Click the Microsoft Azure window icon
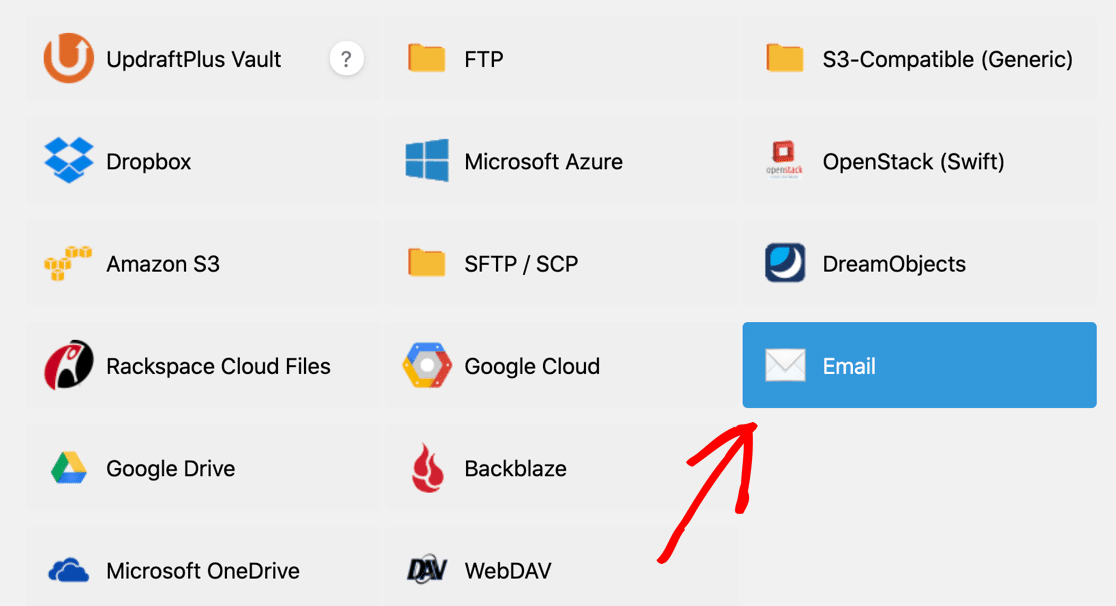1116x606 pixels. 425,161
